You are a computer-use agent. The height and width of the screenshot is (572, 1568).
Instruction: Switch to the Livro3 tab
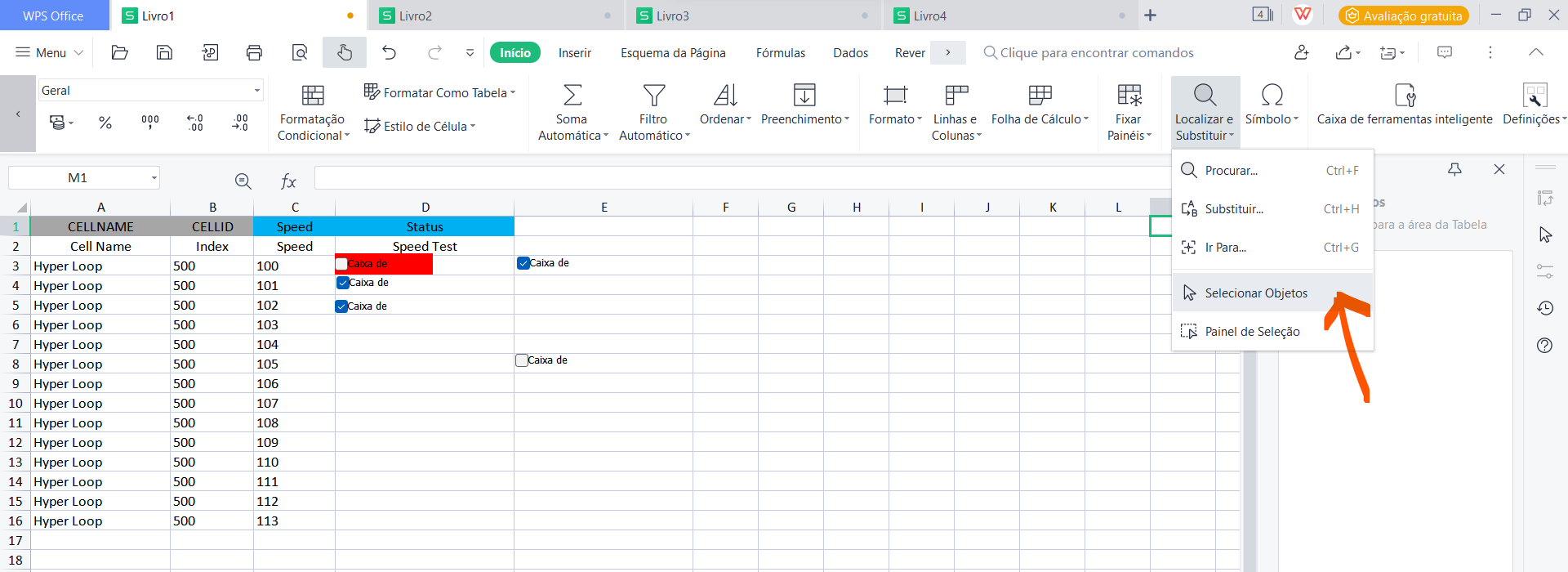pyautogui.click(x=672, y=16)
